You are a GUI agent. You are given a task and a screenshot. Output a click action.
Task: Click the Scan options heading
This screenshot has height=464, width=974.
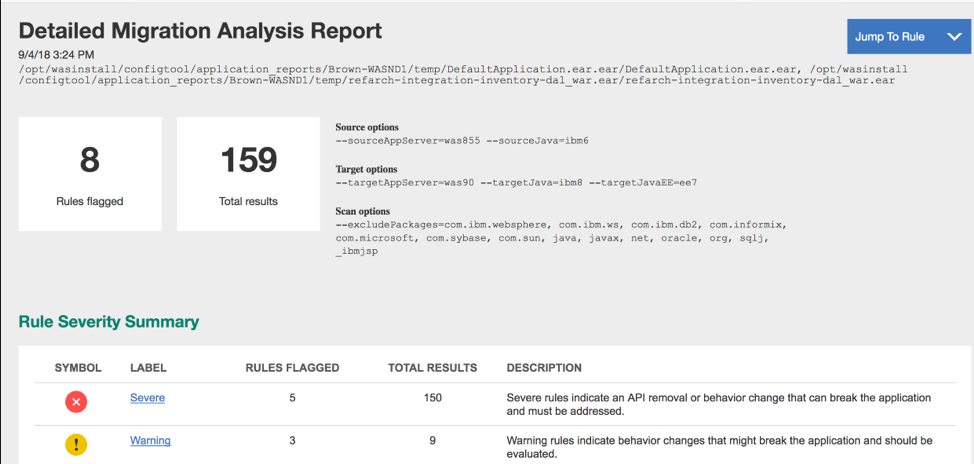coord(362,212)
